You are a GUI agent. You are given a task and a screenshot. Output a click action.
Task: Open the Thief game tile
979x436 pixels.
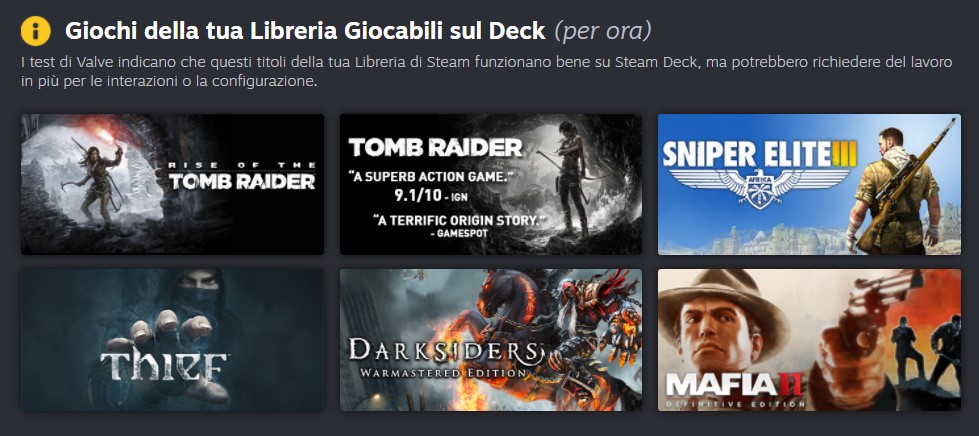point(172,340)
